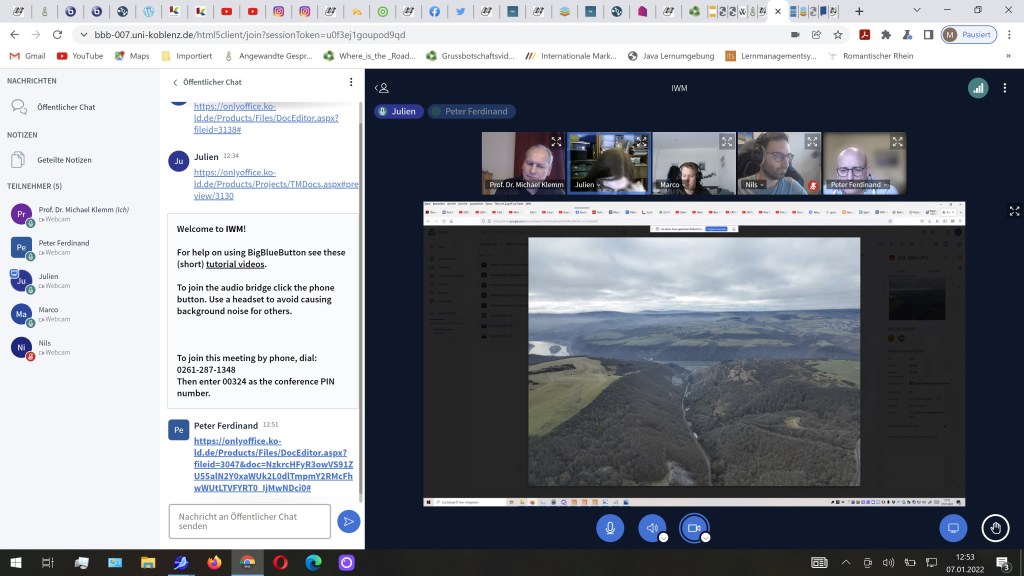The width and height of the screenshot is (1024, 576).
Task: Open Geteilte Notizen in the sidebar
Action: coord(64,160)
